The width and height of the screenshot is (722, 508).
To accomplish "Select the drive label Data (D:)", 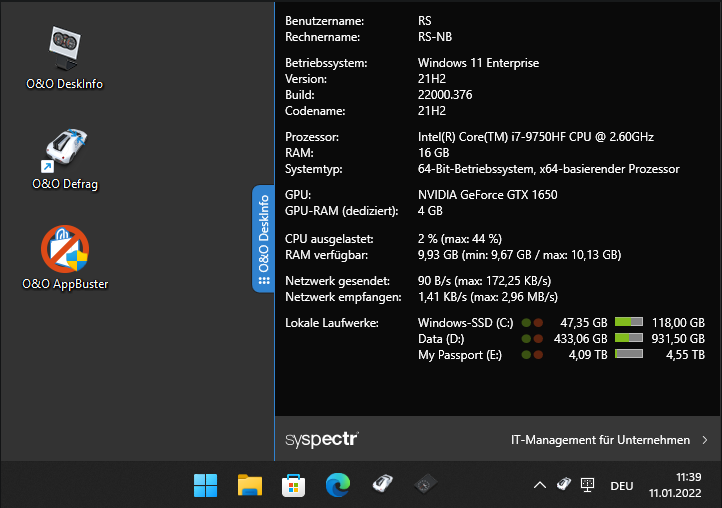I will coord(441,339).
